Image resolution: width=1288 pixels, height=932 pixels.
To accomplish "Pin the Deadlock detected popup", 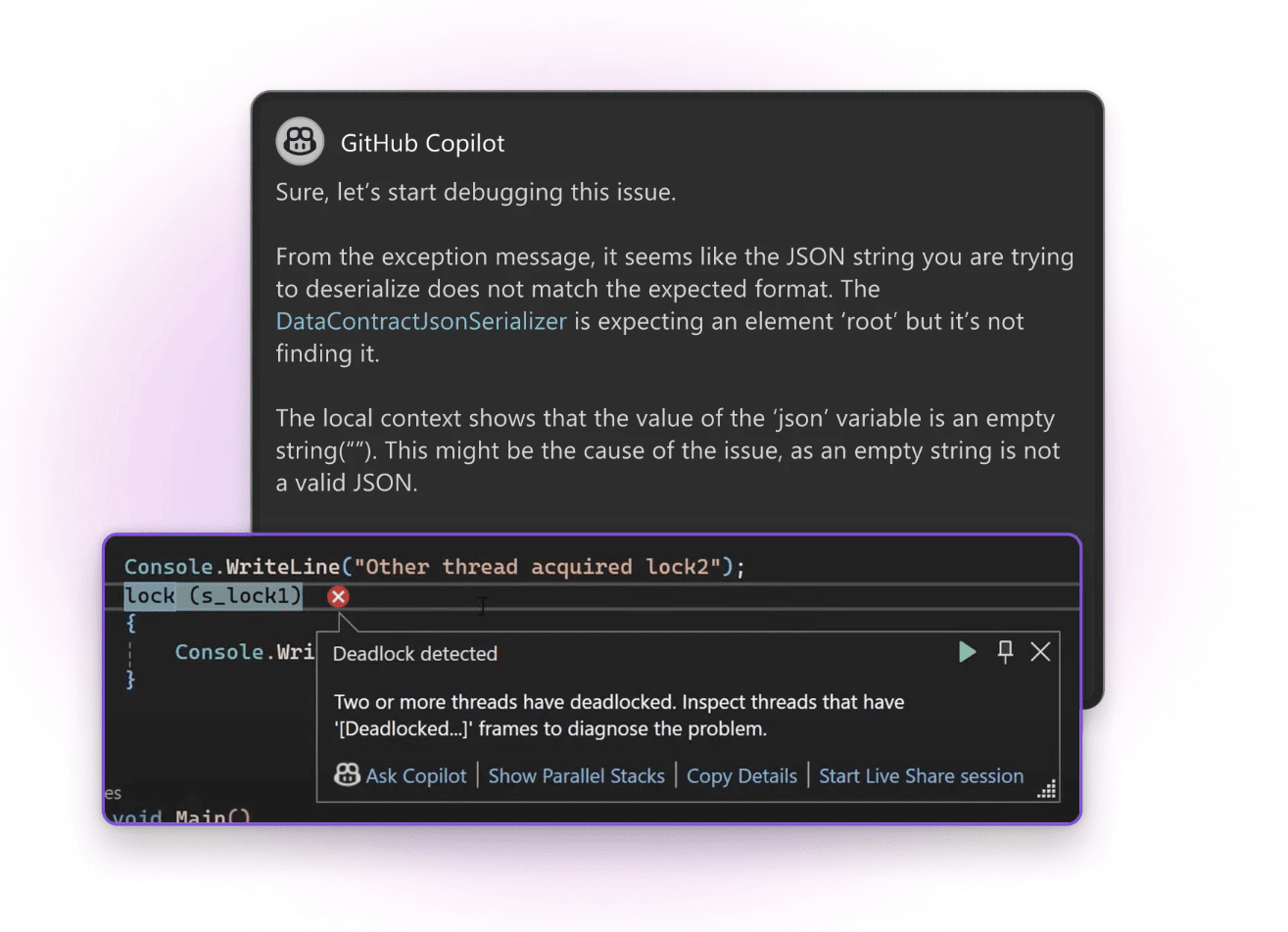I will point(1005,652).
